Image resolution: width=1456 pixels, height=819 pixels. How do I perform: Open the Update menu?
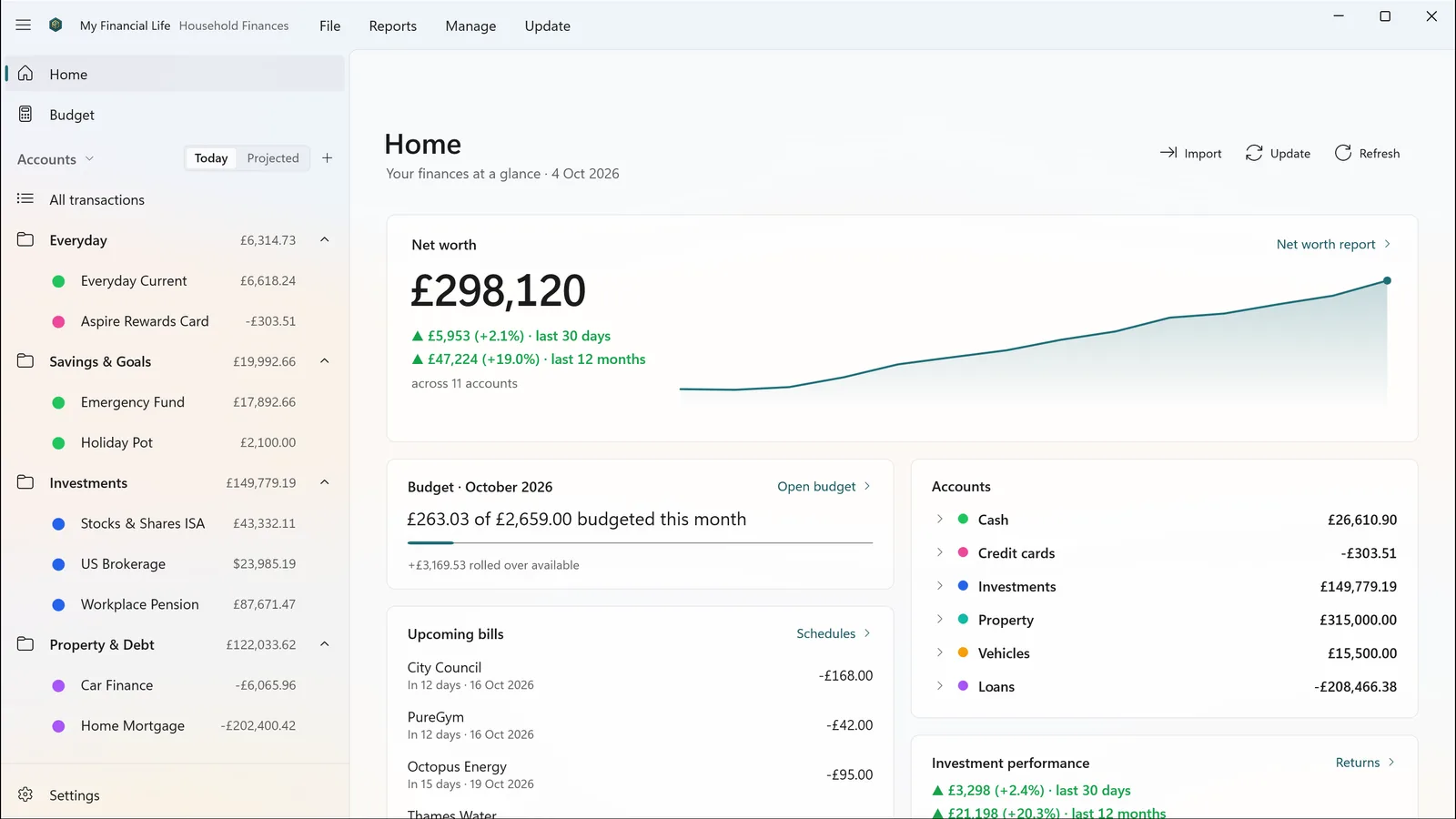point(547,25)
